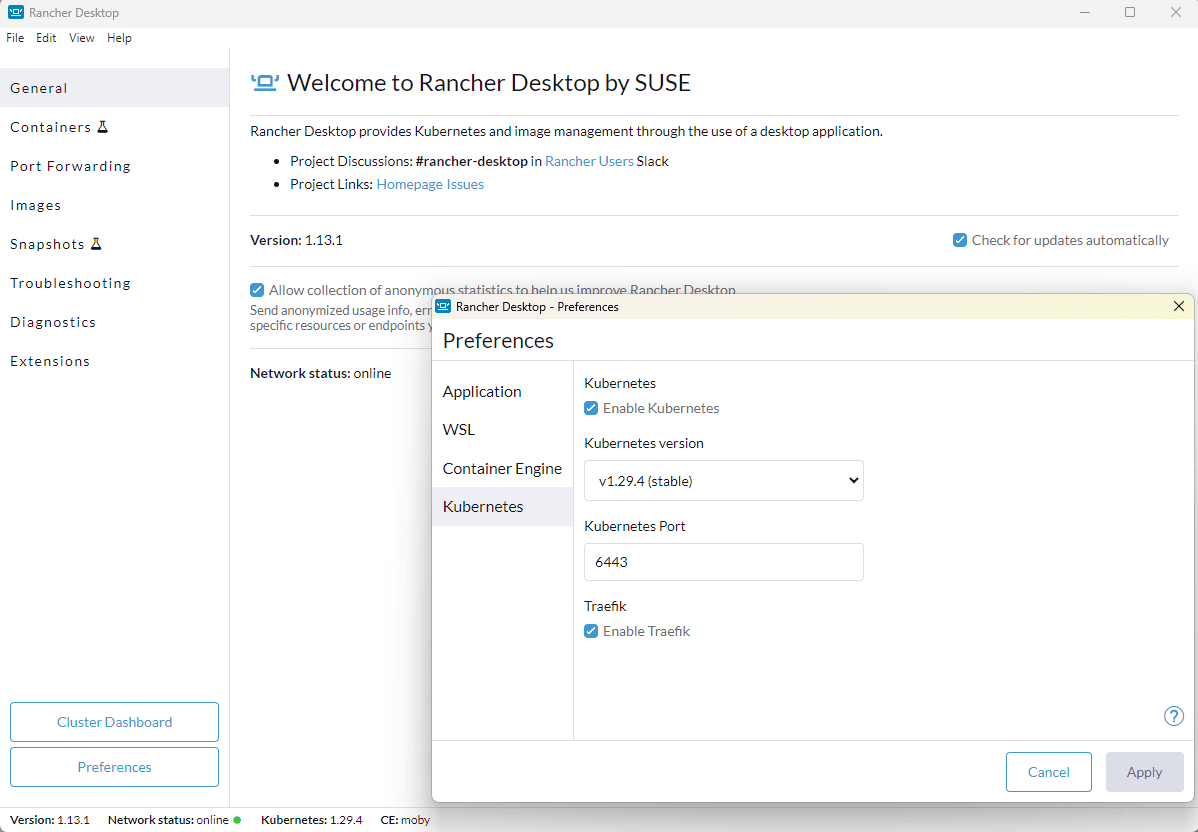Open the Rancher Users Slack link
1198x832 pixels.
[x=589, y=161]
